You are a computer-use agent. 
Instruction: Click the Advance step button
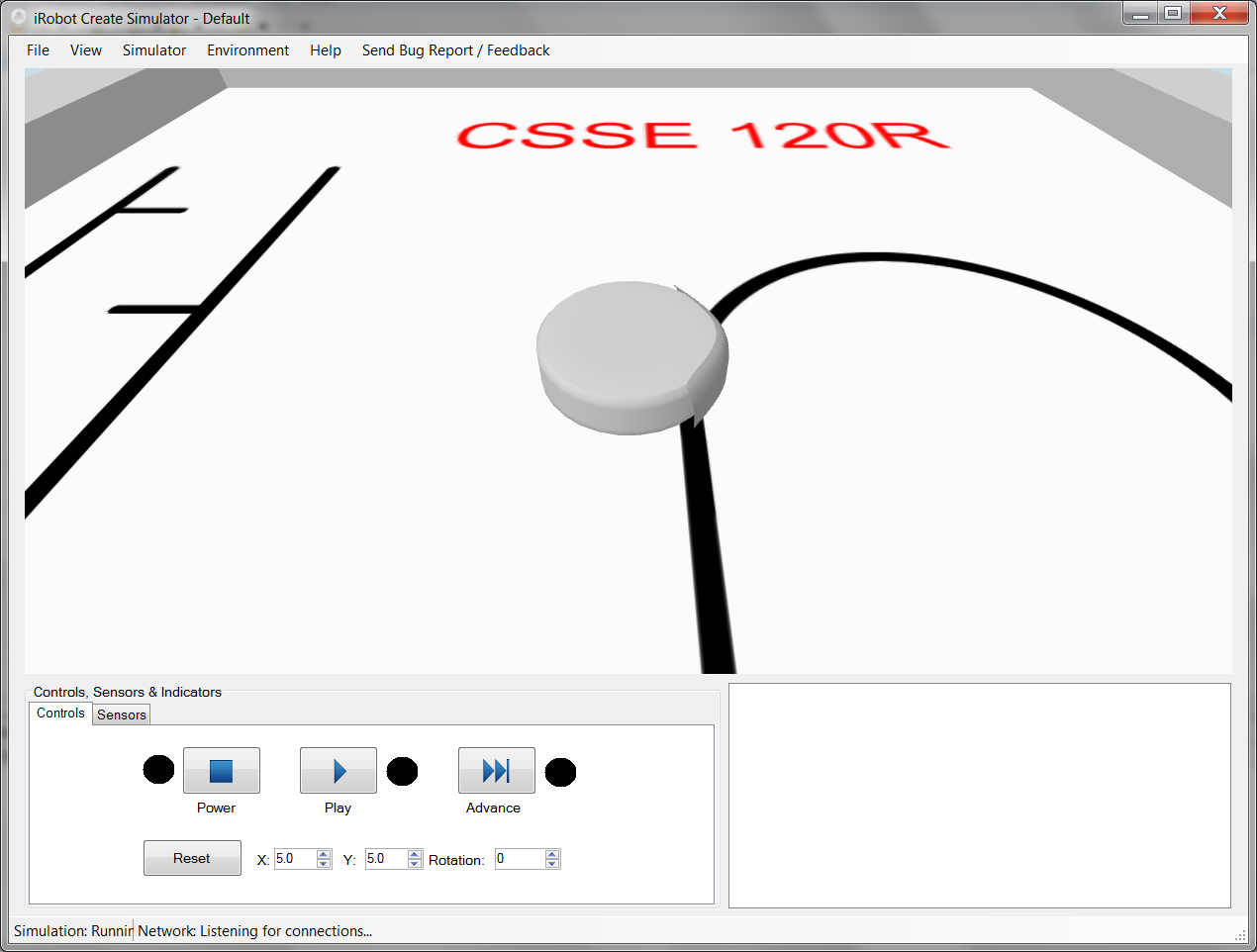tap(496, 770)
